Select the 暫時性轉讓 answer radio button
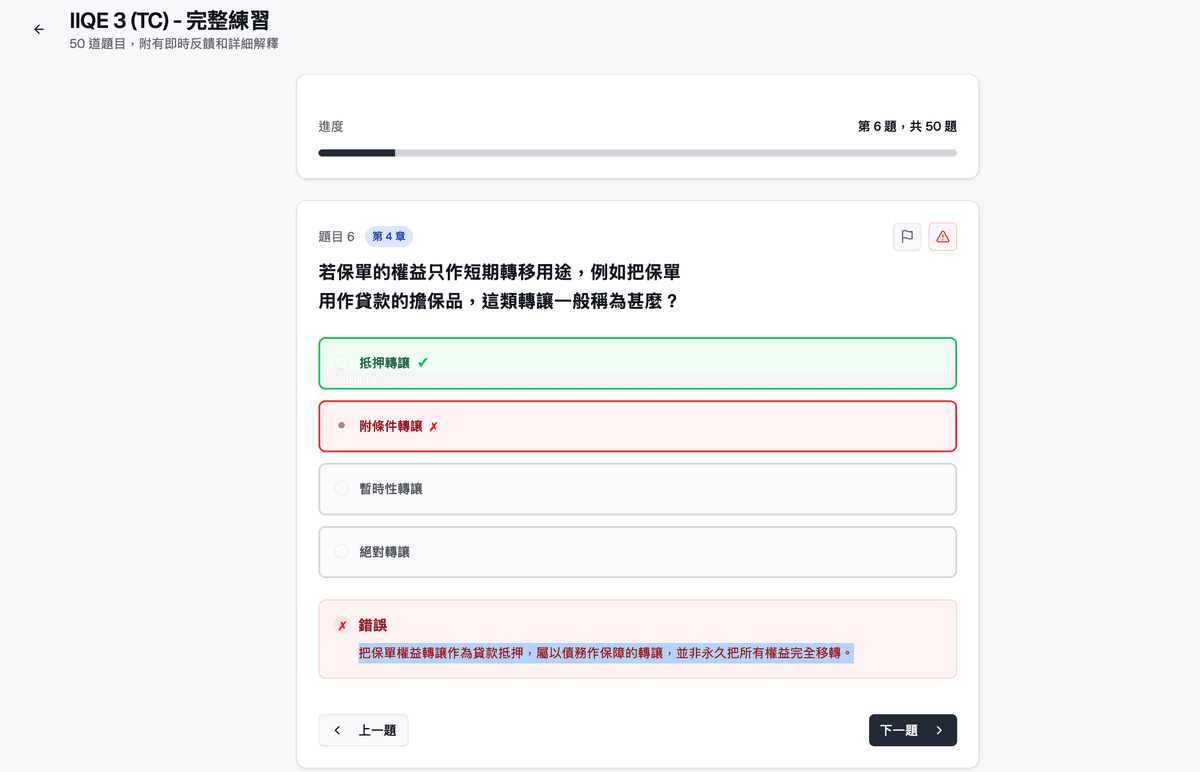Image resolution: width=1200 pixels, height=772 pixels. [x=341, y=488]
